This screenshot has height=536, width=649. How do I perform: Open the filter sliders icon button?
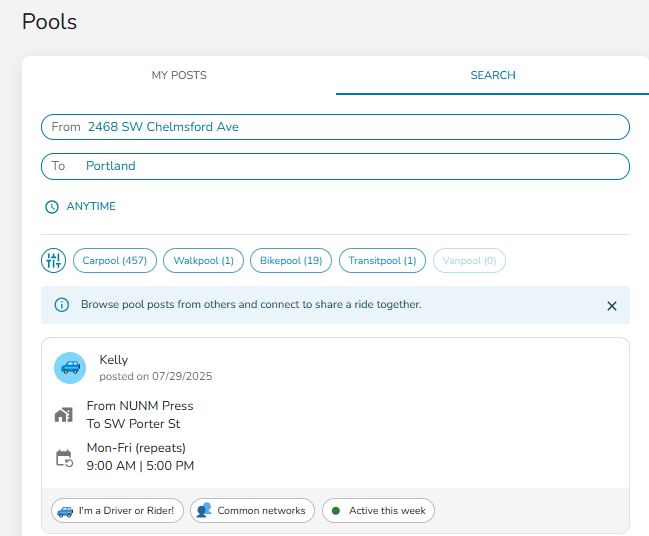click(x=53, y=260)
